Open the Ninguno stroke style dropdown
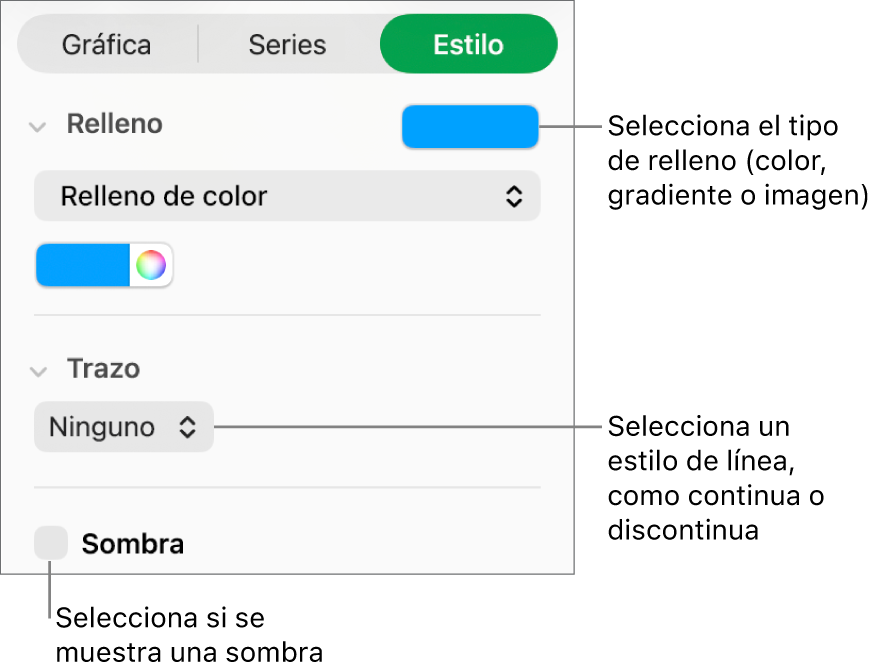 [x=123, y=427]
